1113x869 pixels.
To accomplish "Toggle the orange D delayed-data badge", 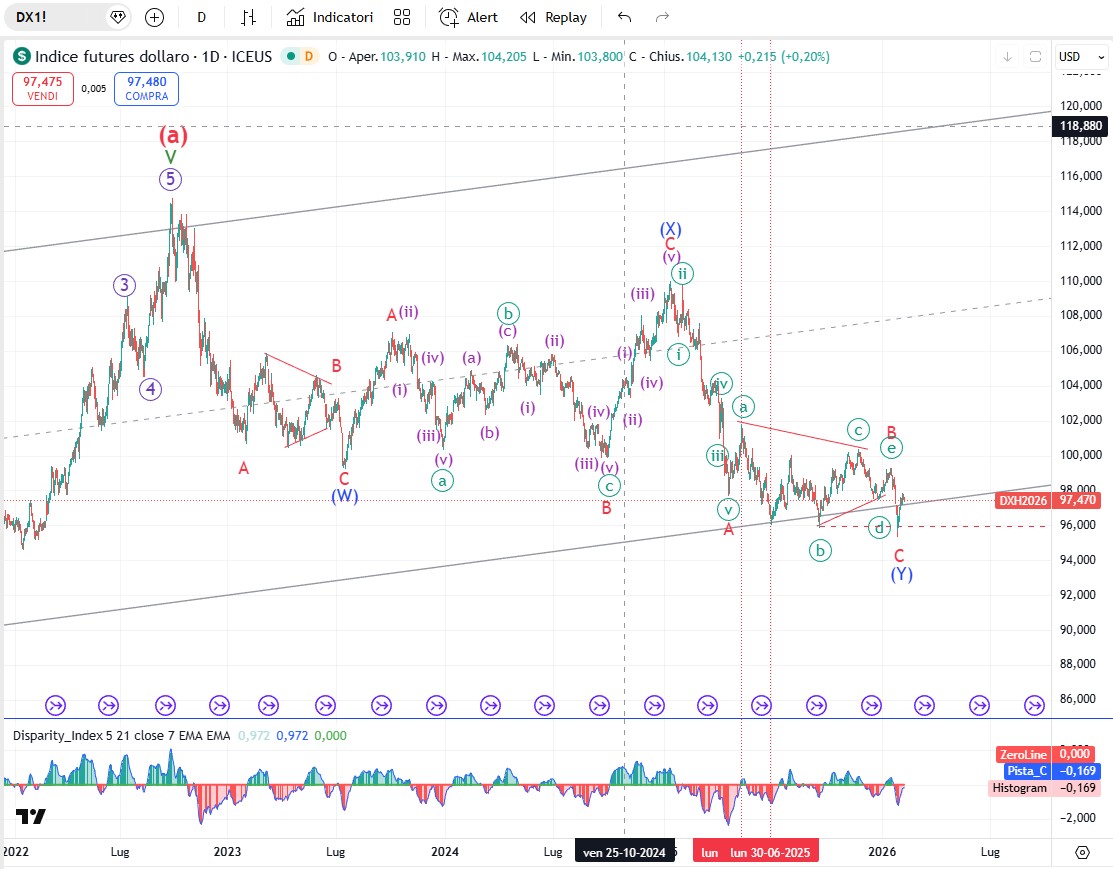I will pos(309,57).
